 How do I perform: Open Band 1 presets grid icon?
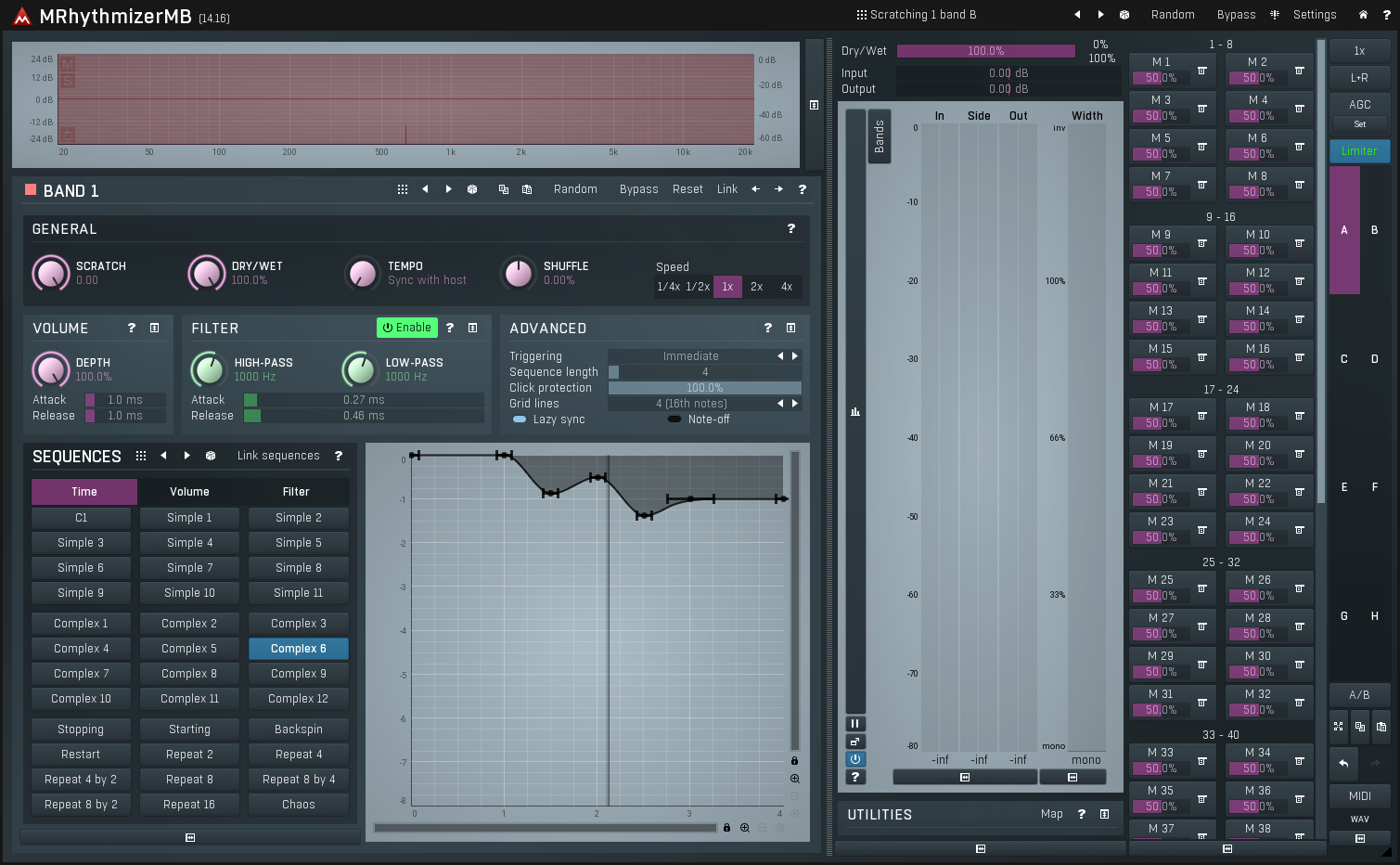[402, 189]
